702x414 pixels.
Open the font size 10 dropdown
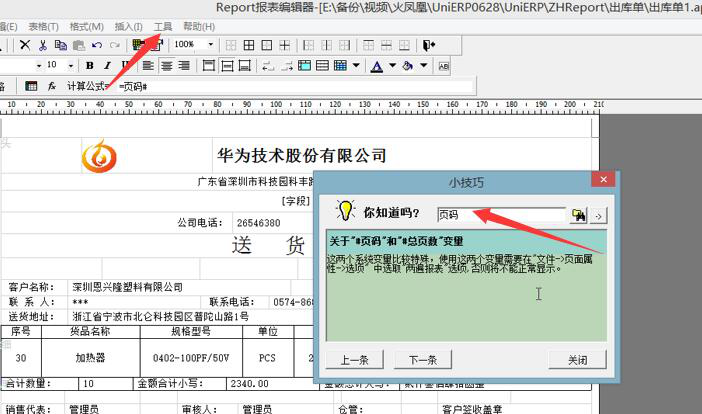(x=71, y=66)
